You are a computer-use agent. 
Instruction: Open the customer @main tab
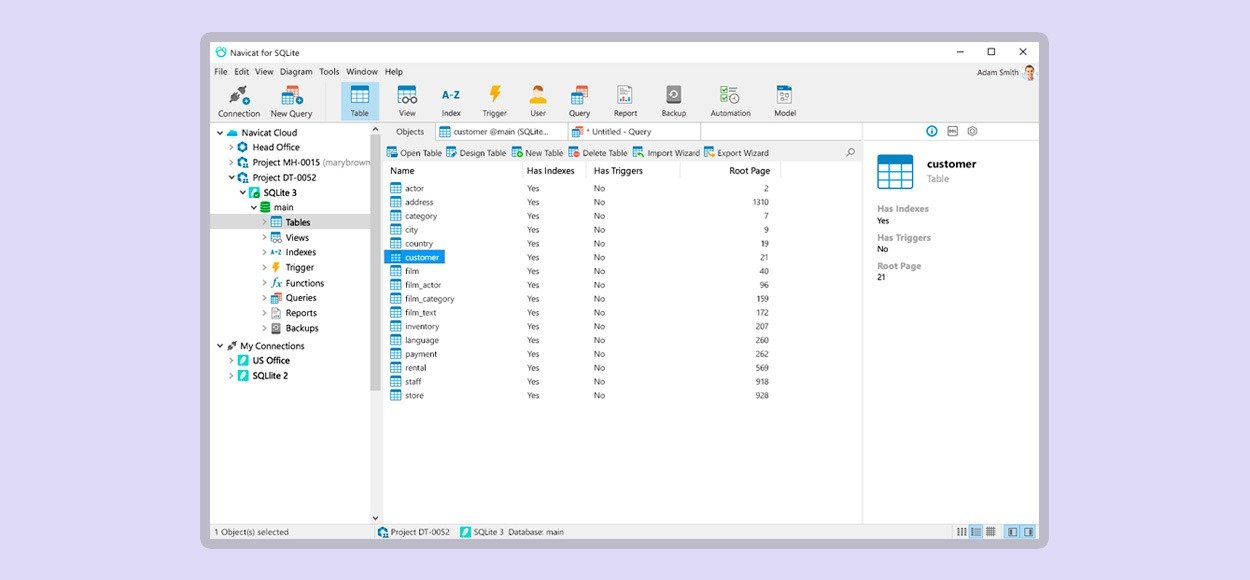click(501, 132)
